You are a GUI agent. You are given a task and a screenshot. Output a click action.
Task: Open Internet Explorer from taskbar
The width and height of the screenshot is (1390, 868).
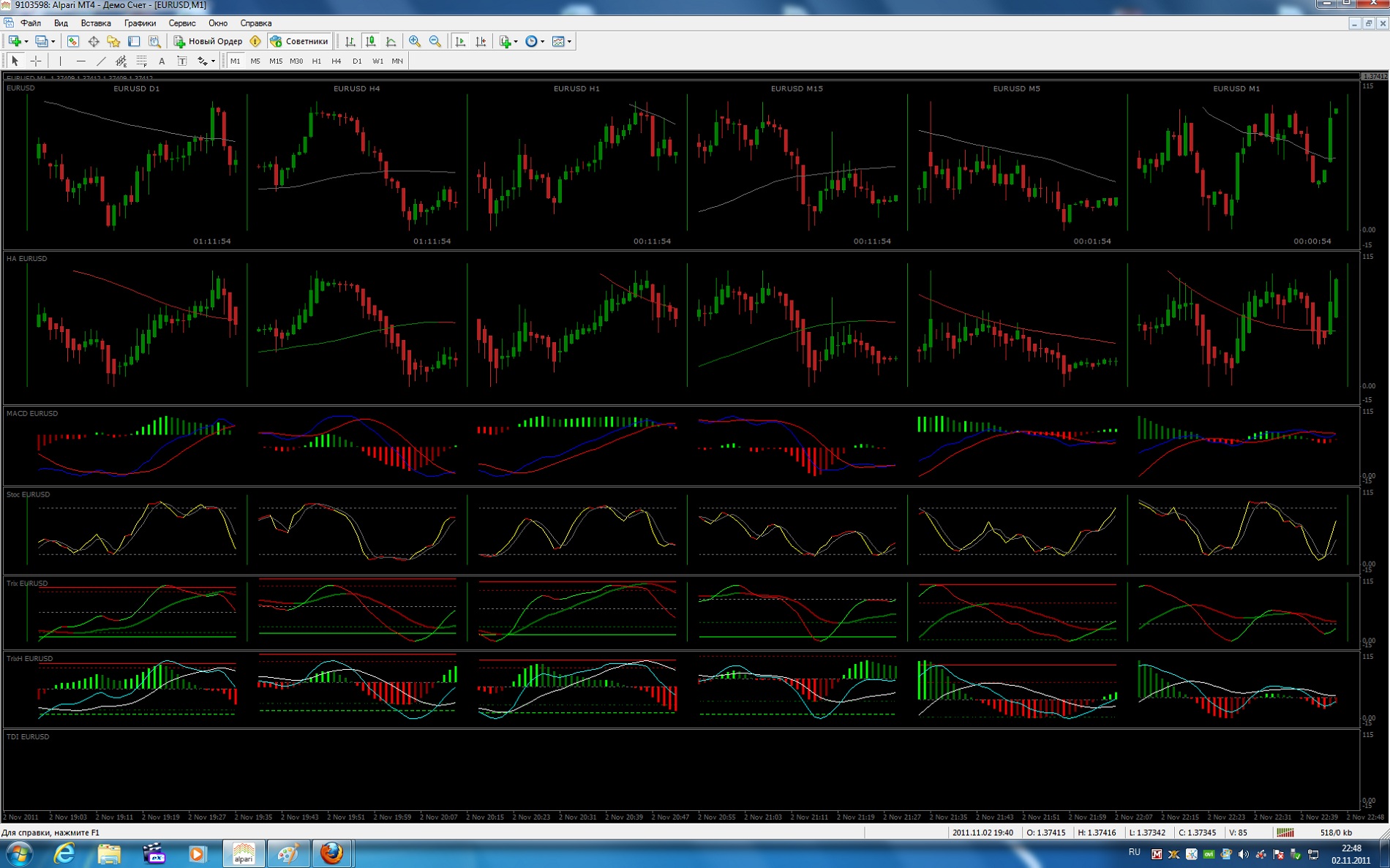point(65,853)
